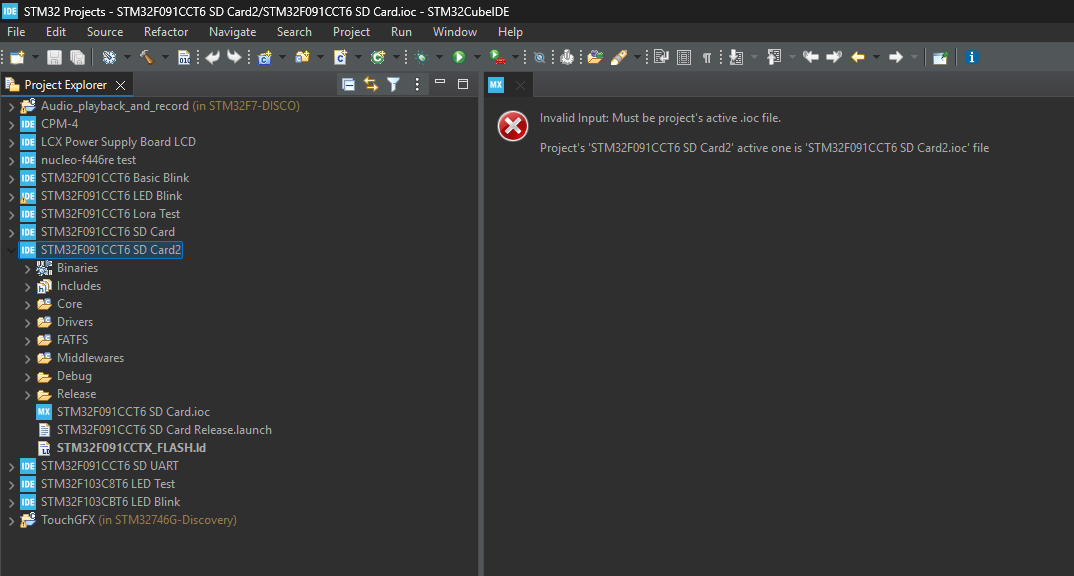Click the hammer Build icon in toolbar
1074x576 pixels.
147,58
